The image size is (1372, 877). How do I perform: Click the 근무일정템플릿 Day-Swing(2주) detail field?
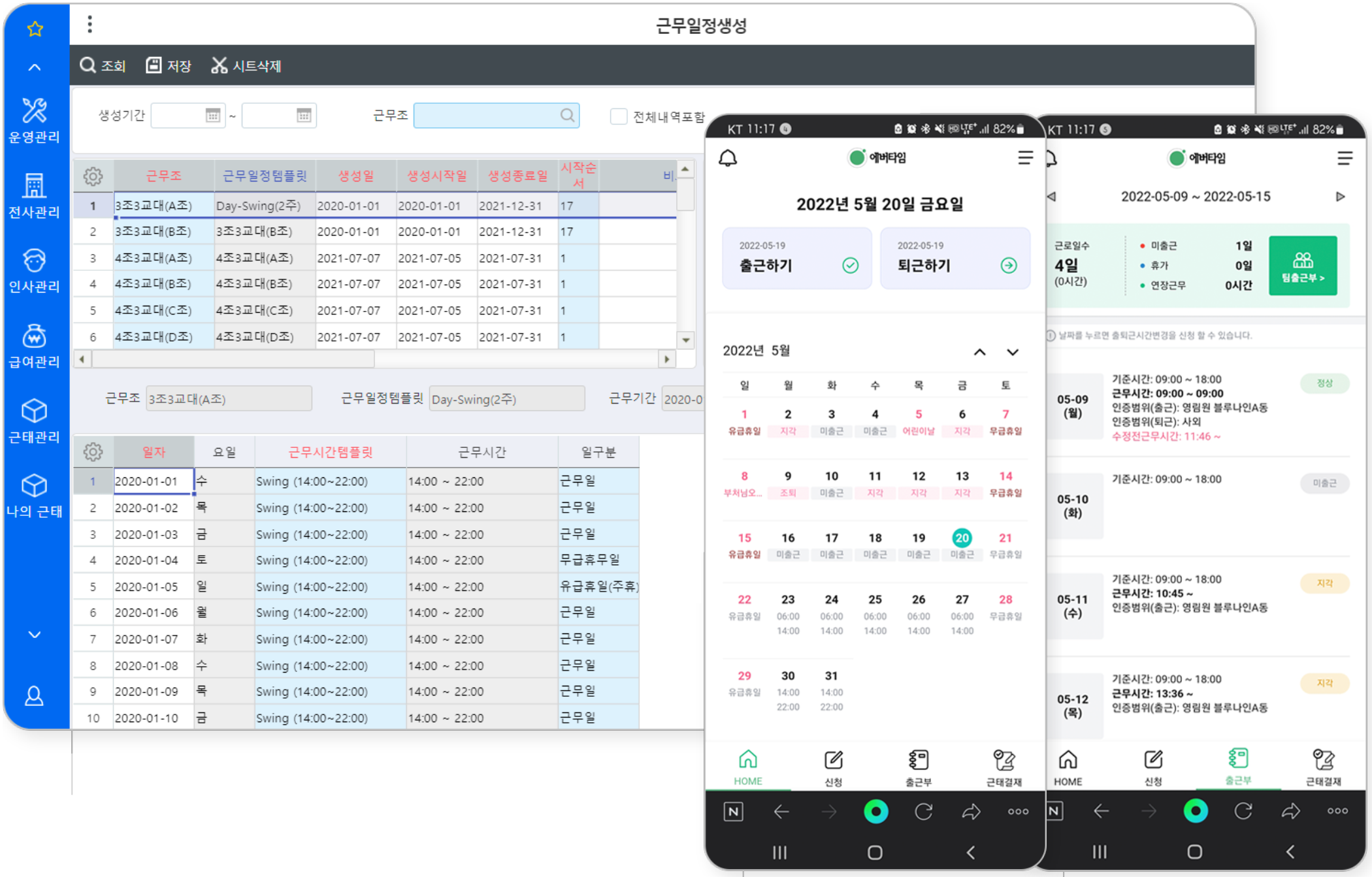(506, 399)
